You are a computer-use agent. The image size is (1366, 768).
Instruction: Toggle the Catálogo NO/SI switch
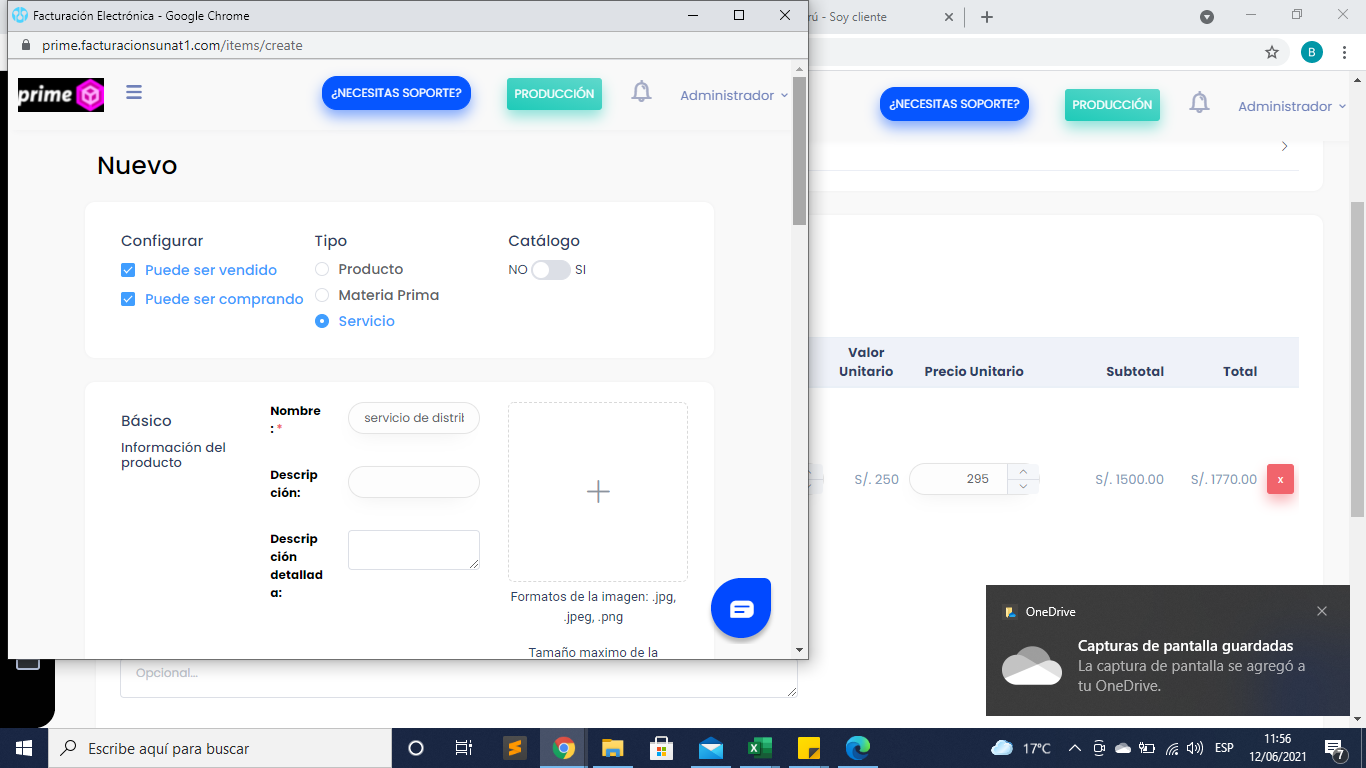click(x=551, y=270)
